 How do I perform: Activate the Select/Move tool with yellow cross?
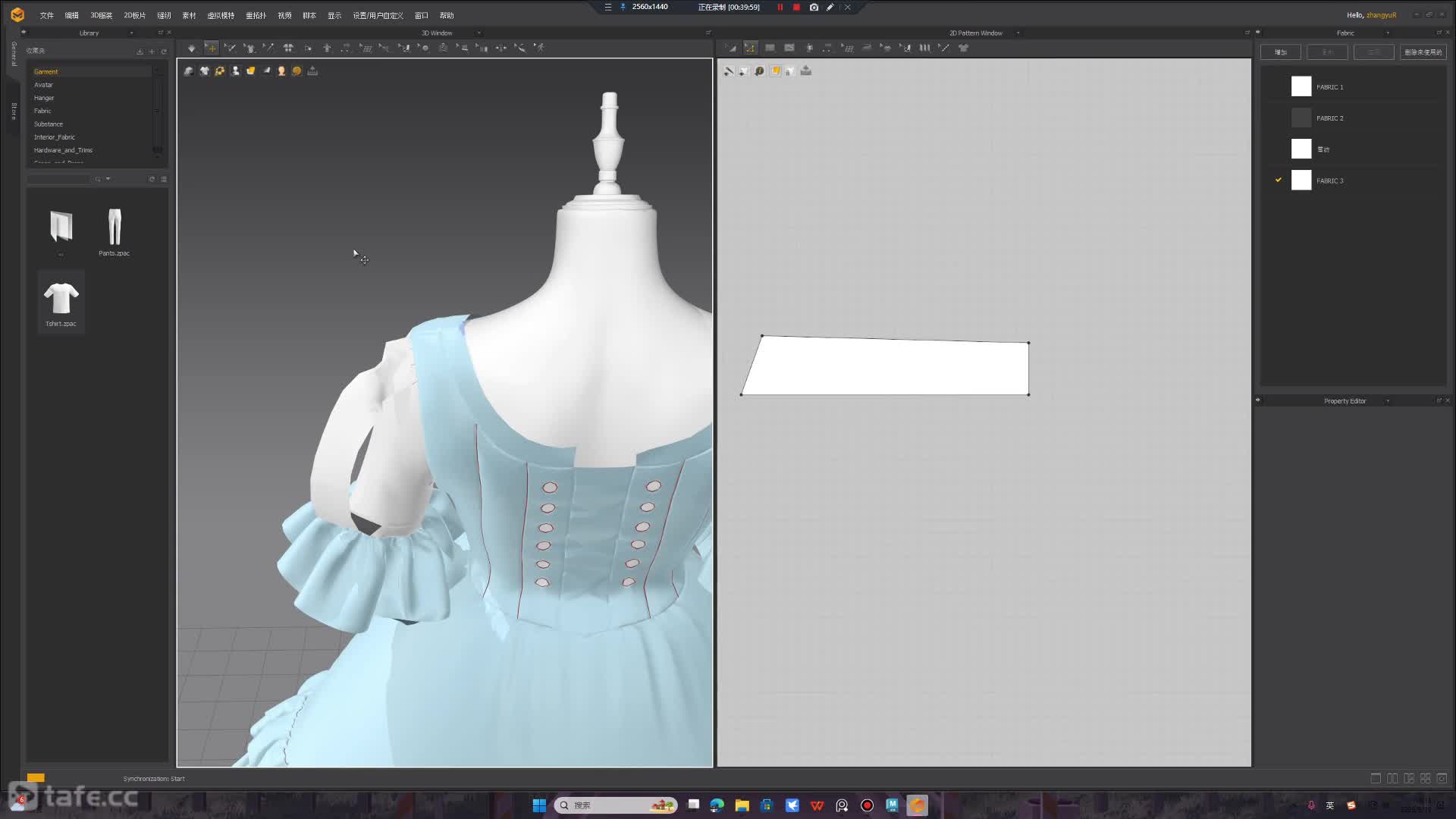(212, 48)
